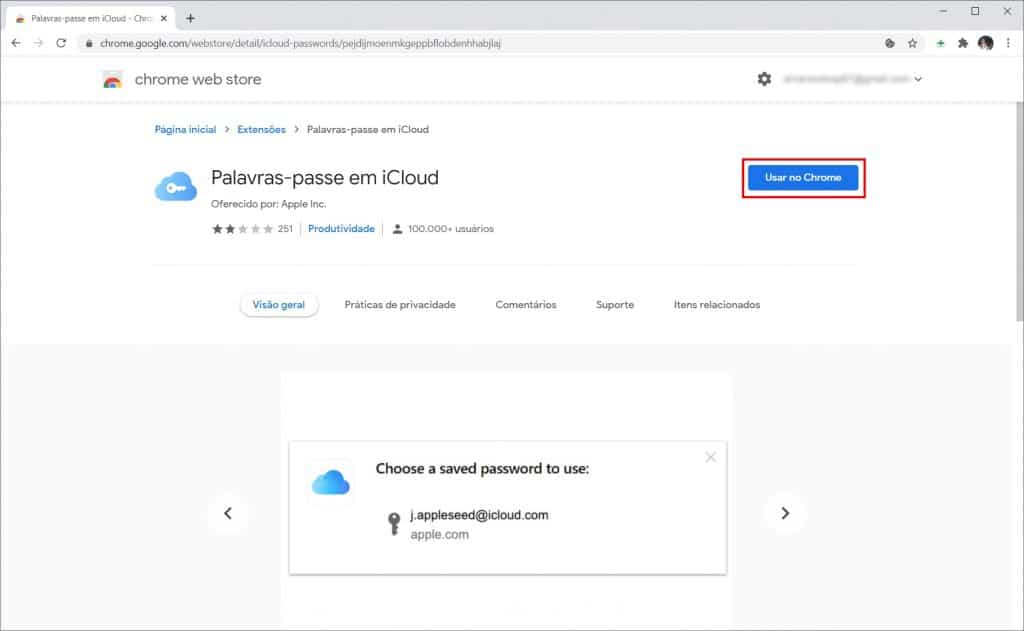Click the 251 ratings count

click(285, 229)
